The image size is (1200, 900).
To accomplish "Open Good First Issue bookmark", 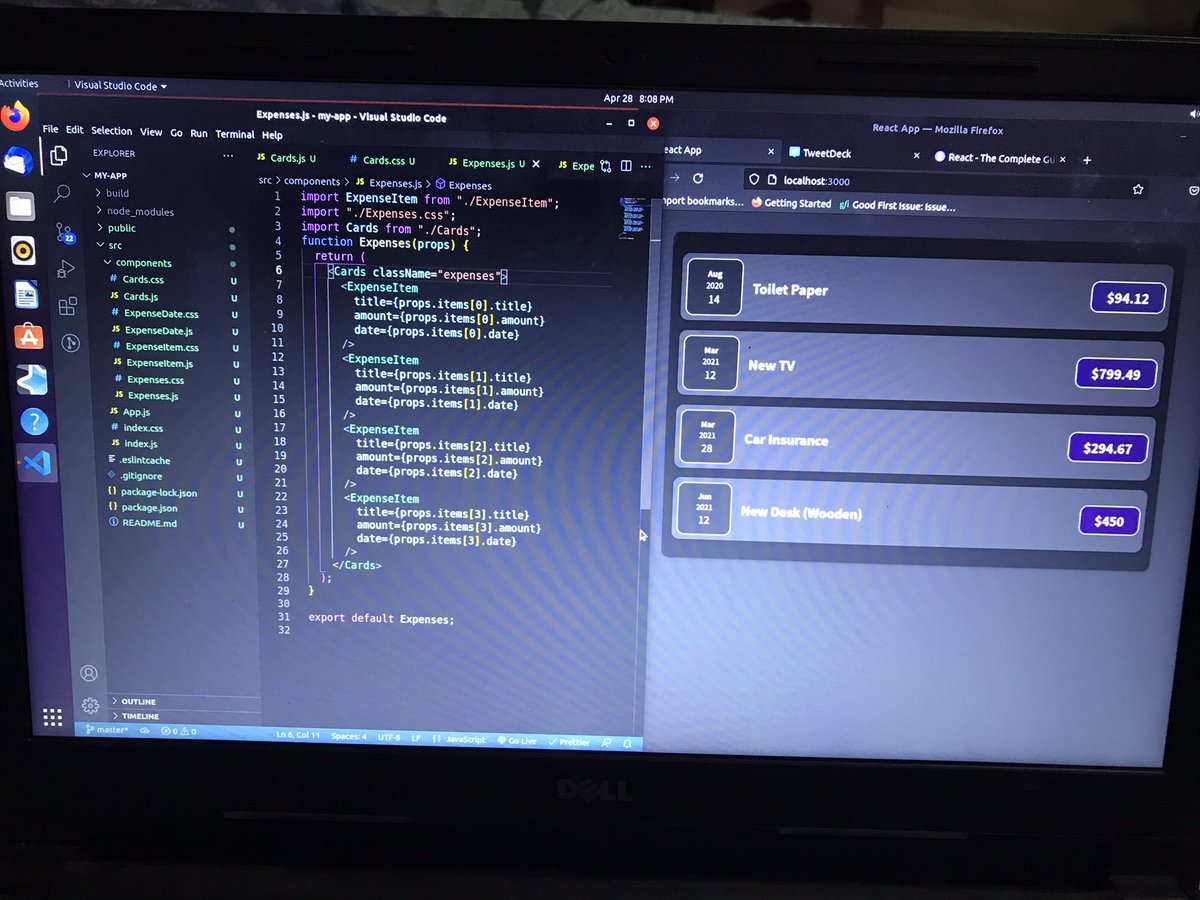I will (x=897, y=206).
